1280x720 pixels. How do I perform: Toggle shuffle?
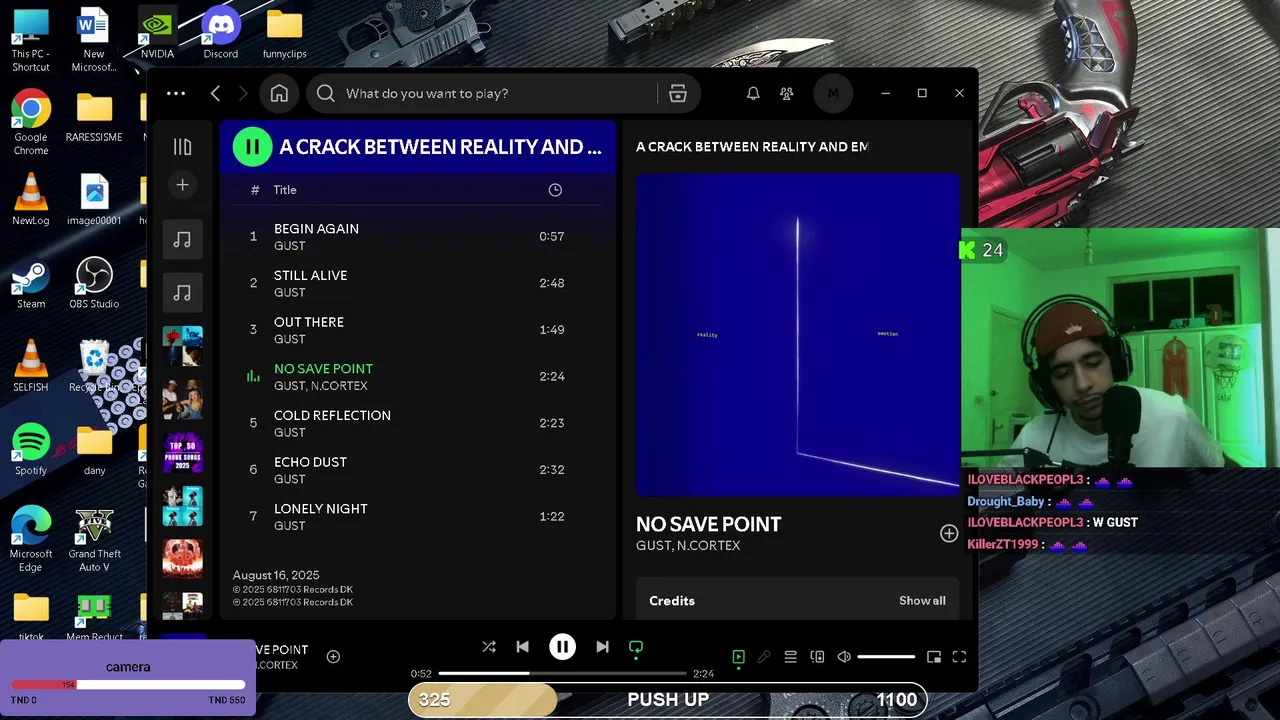coord(489,647)
